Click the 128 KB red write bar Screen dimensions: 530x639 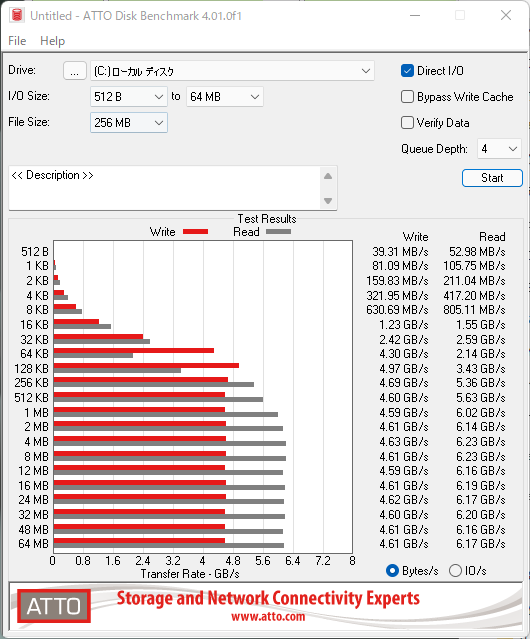click(x=146, y=365)
